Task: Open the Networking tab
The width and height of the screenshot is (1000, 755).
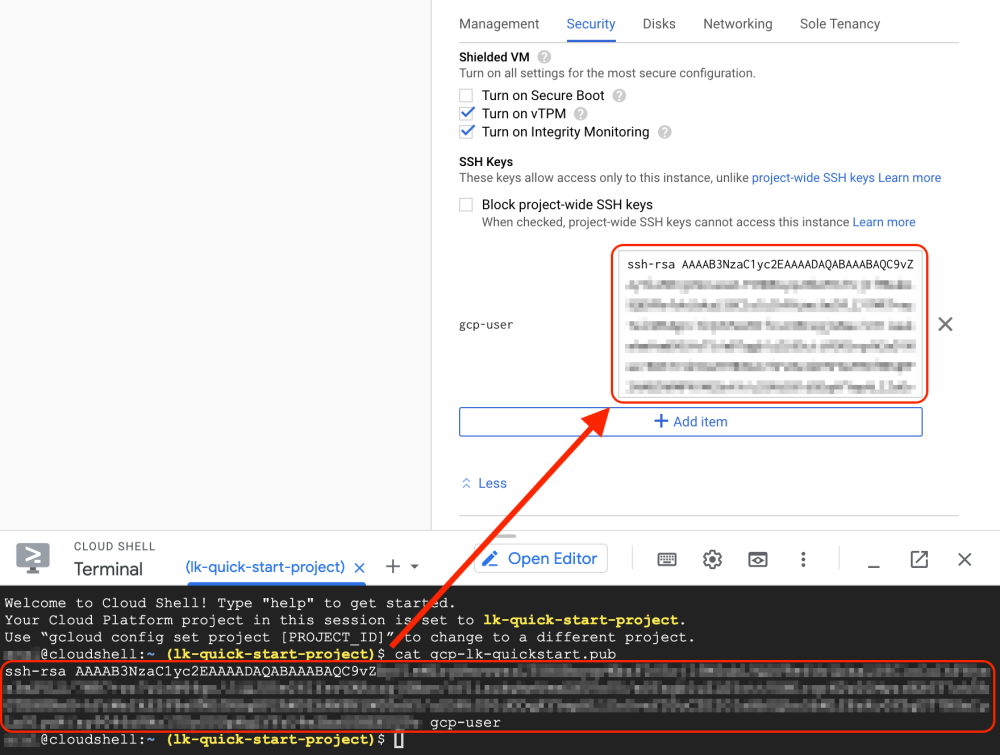Action: tap(737, 24)
